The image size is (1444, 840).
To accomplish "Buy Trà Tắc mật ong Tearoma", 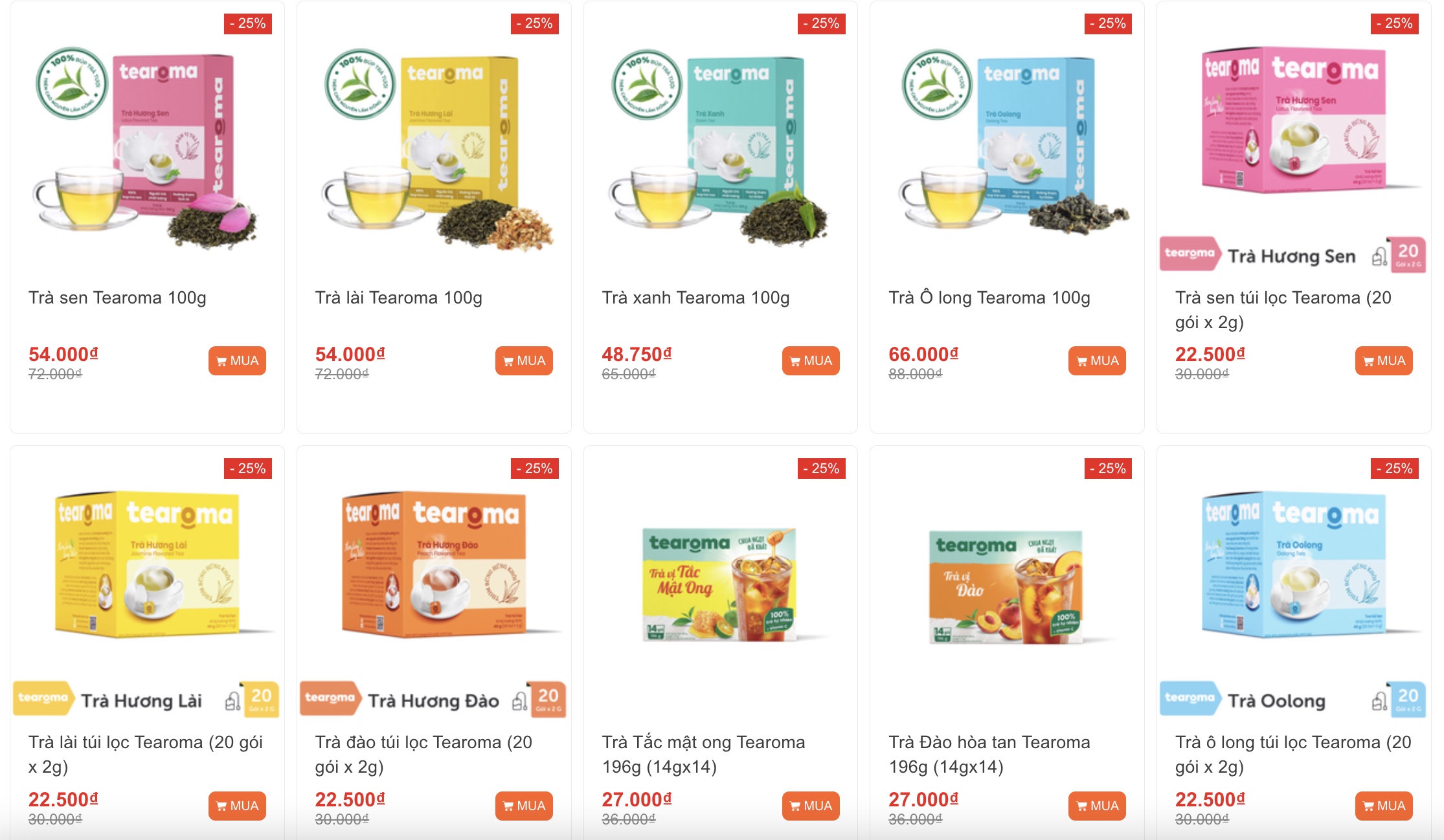I will click(811, 806).
